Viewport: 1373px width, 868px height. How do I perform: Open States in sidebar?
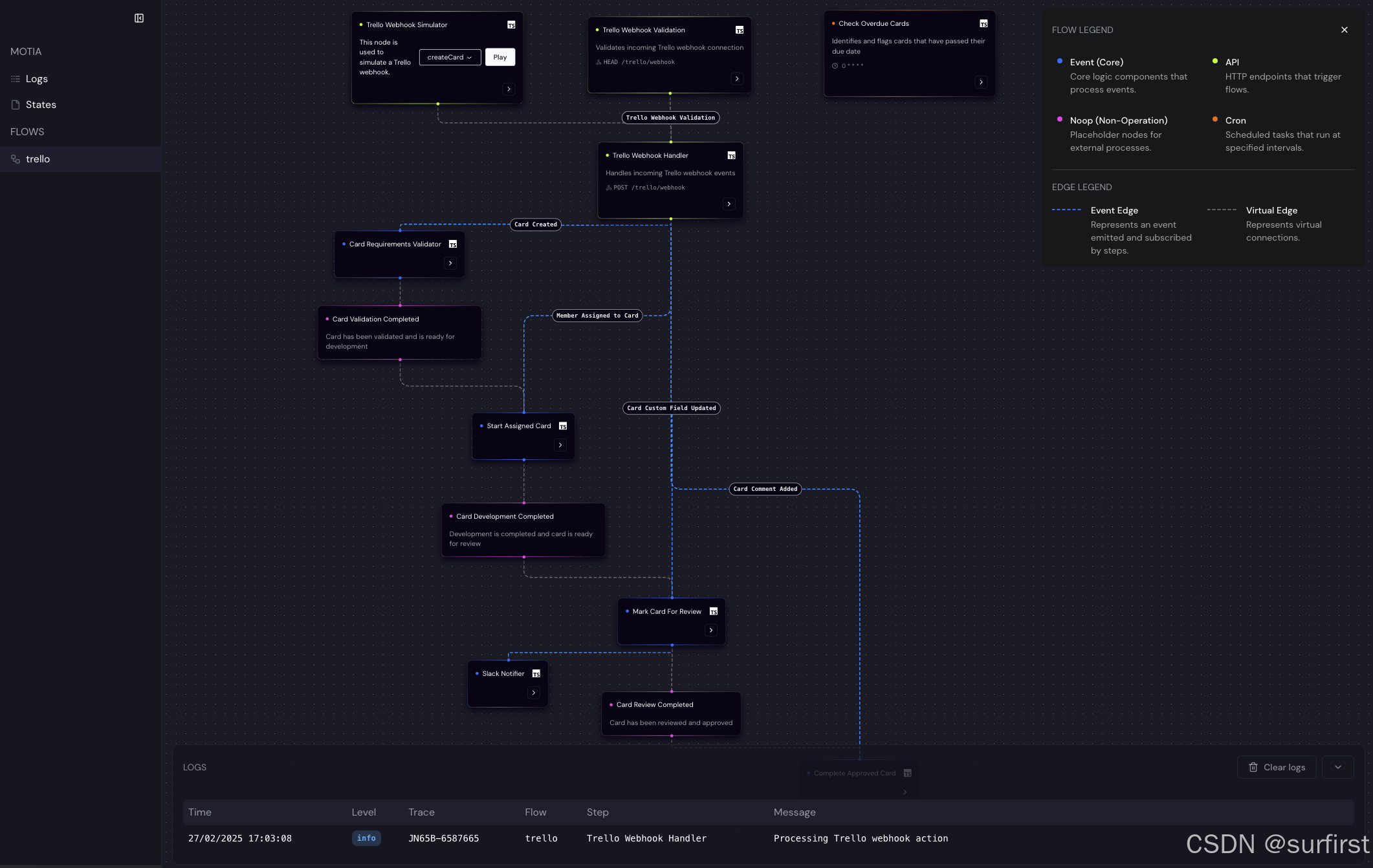41,105
